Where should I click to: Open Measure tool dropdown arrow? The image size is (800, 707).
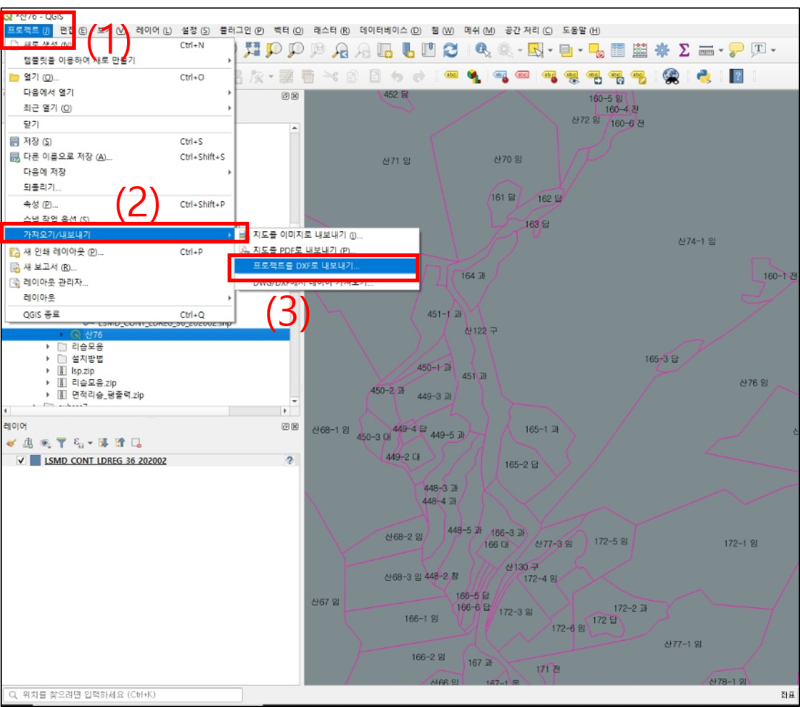pyautogui.click(x=721, y=50)
